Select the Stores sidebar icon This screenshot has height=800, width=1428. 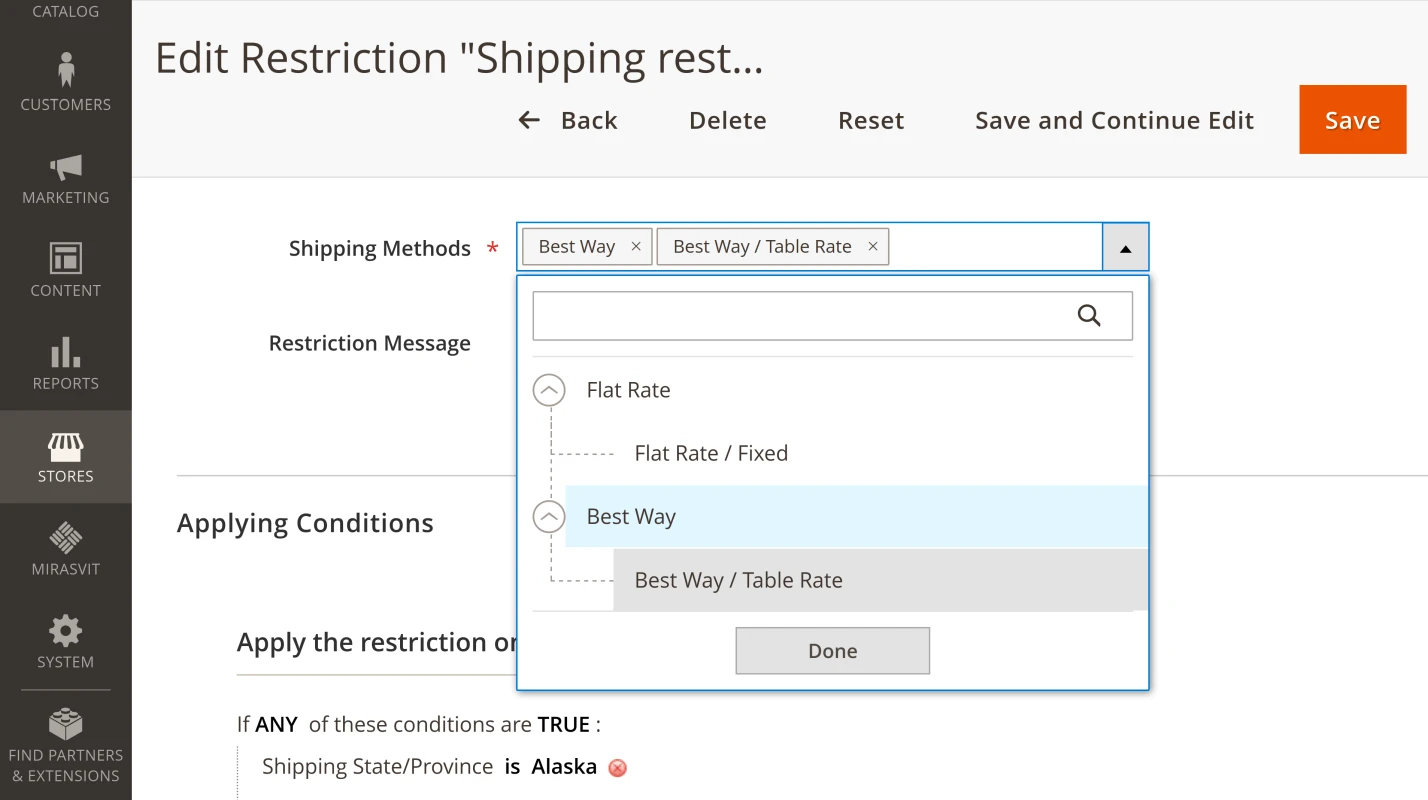pos(65,448)
